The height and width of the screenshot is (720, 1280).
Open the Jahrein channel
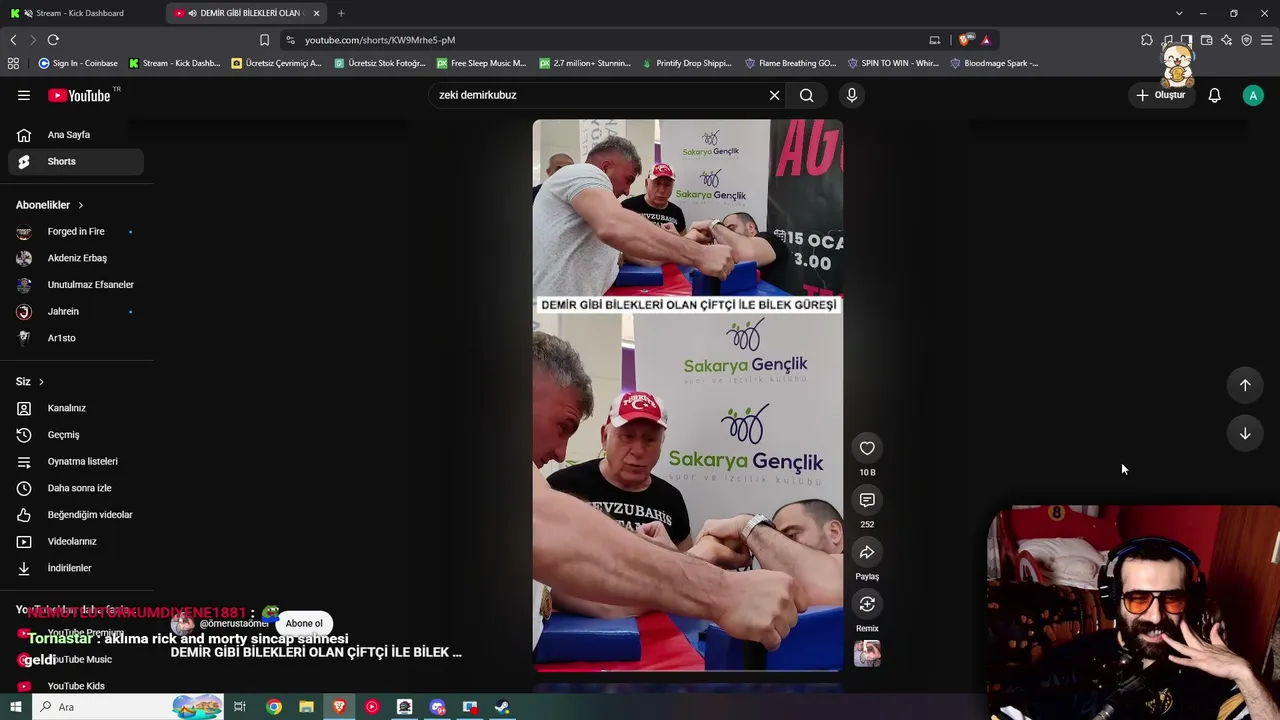point(76,311)
